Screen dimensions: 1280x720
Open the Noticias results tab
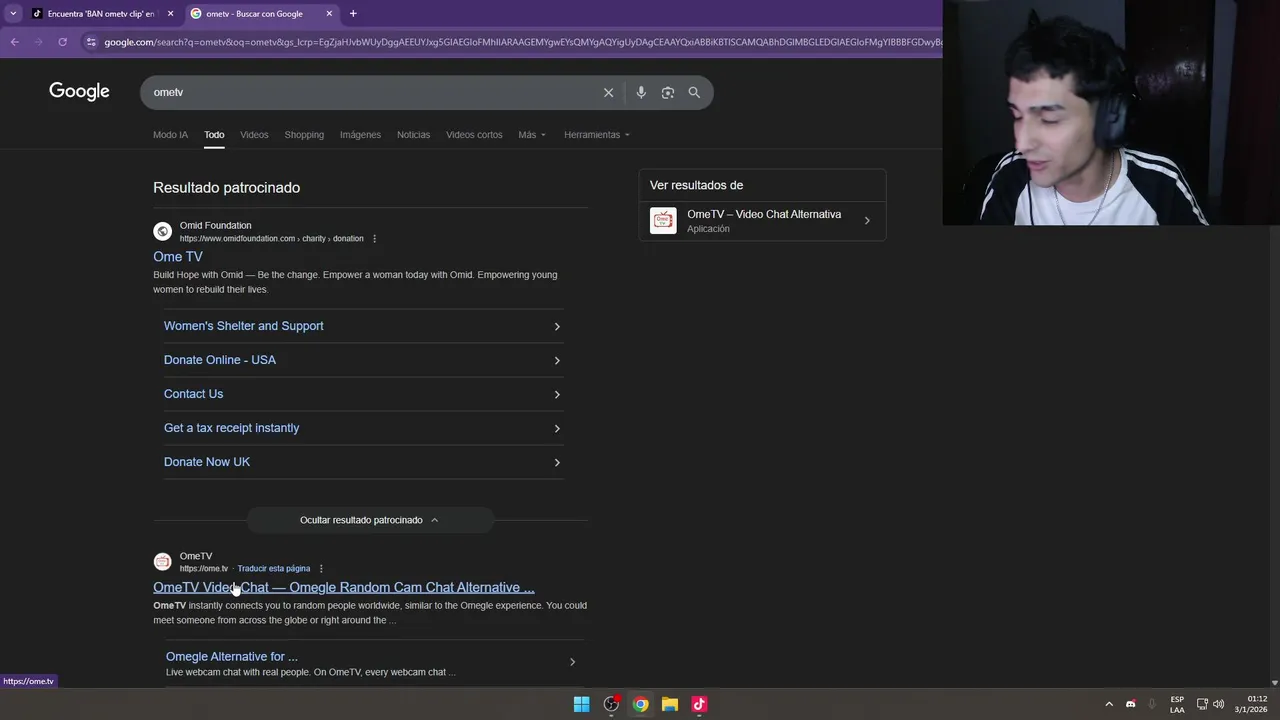pos(413,135)
